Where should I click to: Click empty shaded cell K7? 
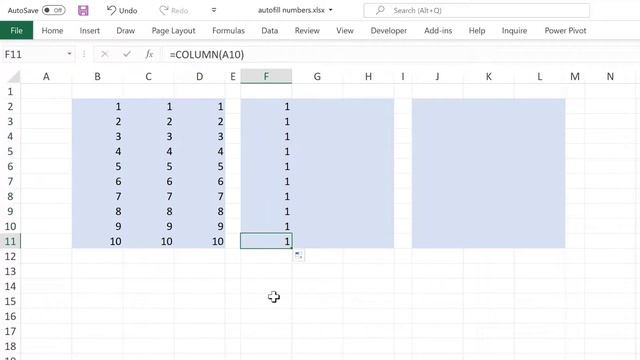pos(489,181)
